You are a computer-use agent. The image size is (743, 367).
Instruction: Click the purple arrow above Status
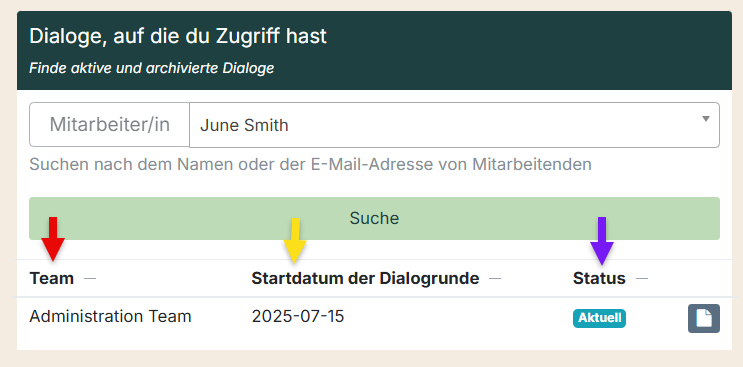point(602,241)
